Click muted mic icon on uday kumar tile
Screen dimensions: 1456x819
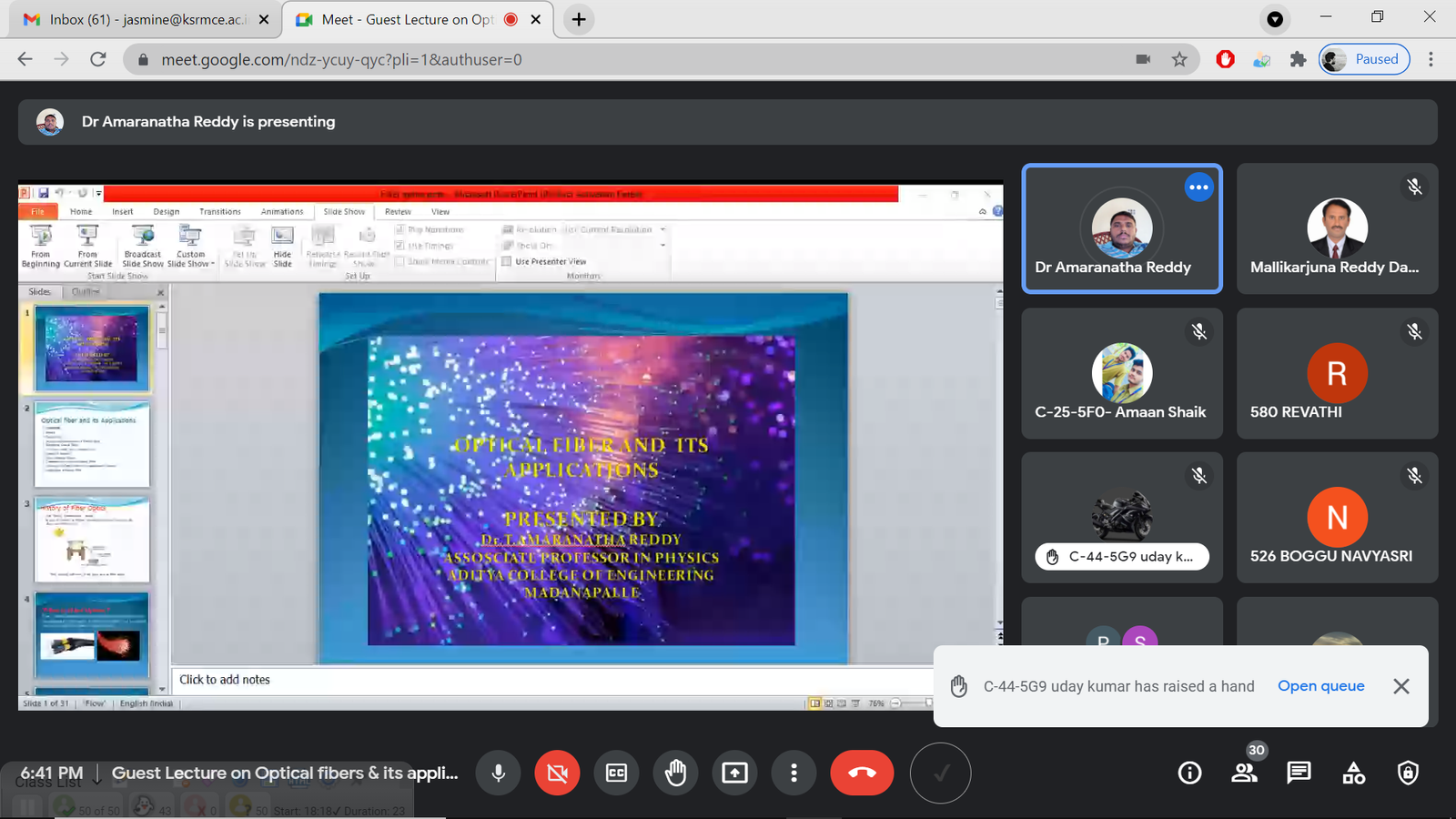coord(1199,475)
